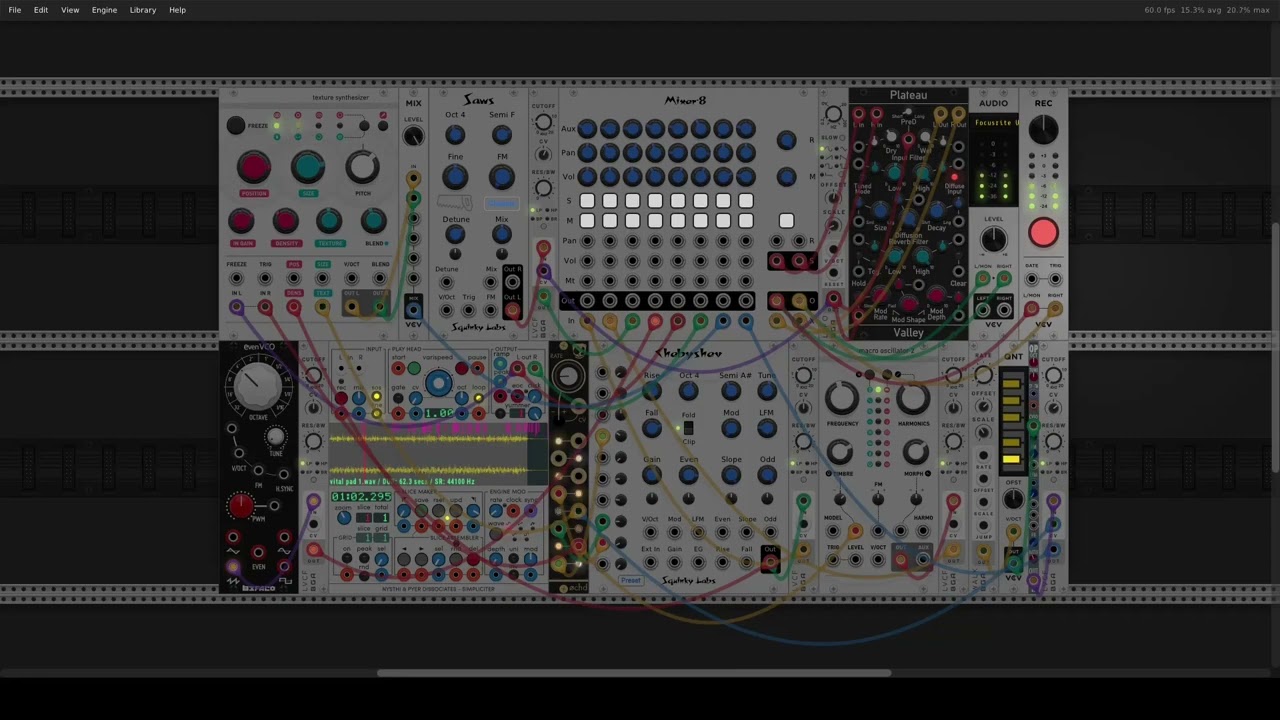Image resolution: width=1280 pixels, height=720 pixels.
Task: Click the CUTOFF knob beside Saws
Action: [x=543, y=123]
